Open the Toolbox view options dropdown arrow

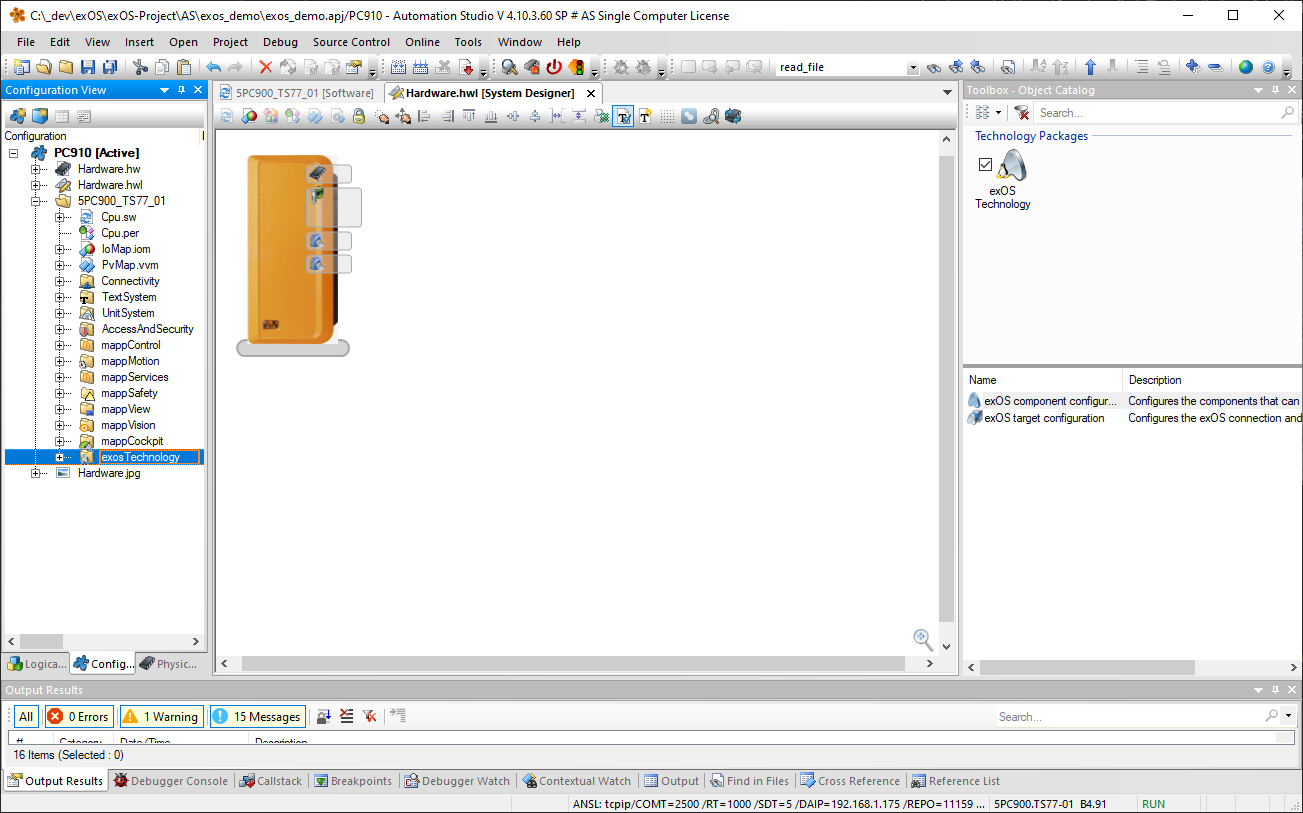click(x=998, y=113)
